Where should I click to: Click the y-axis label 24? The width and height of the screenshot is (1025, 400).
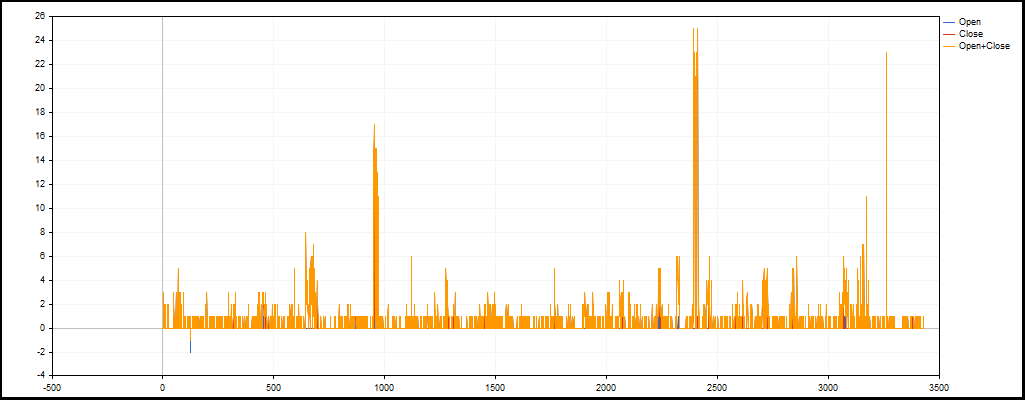pos(41,41)
